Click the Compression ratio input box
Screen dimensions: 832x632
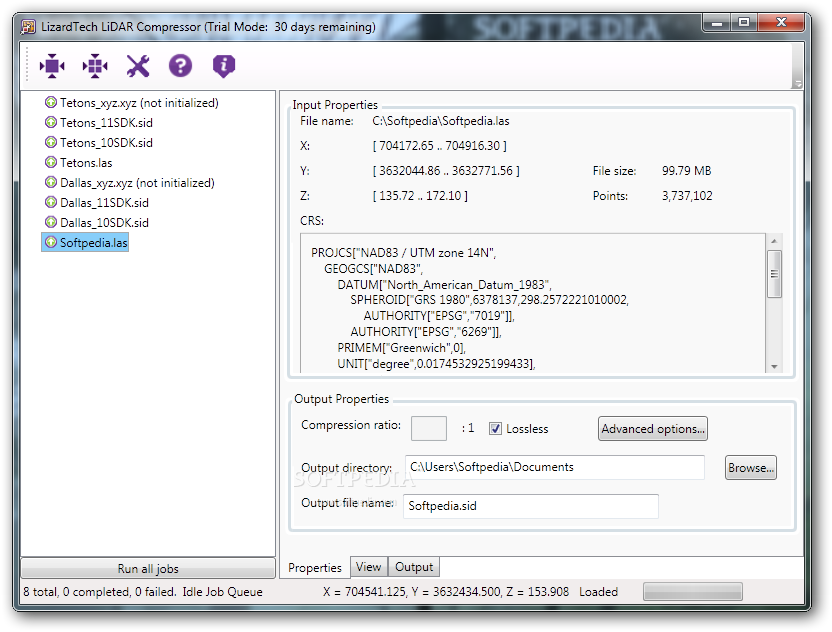pos(429,428)
